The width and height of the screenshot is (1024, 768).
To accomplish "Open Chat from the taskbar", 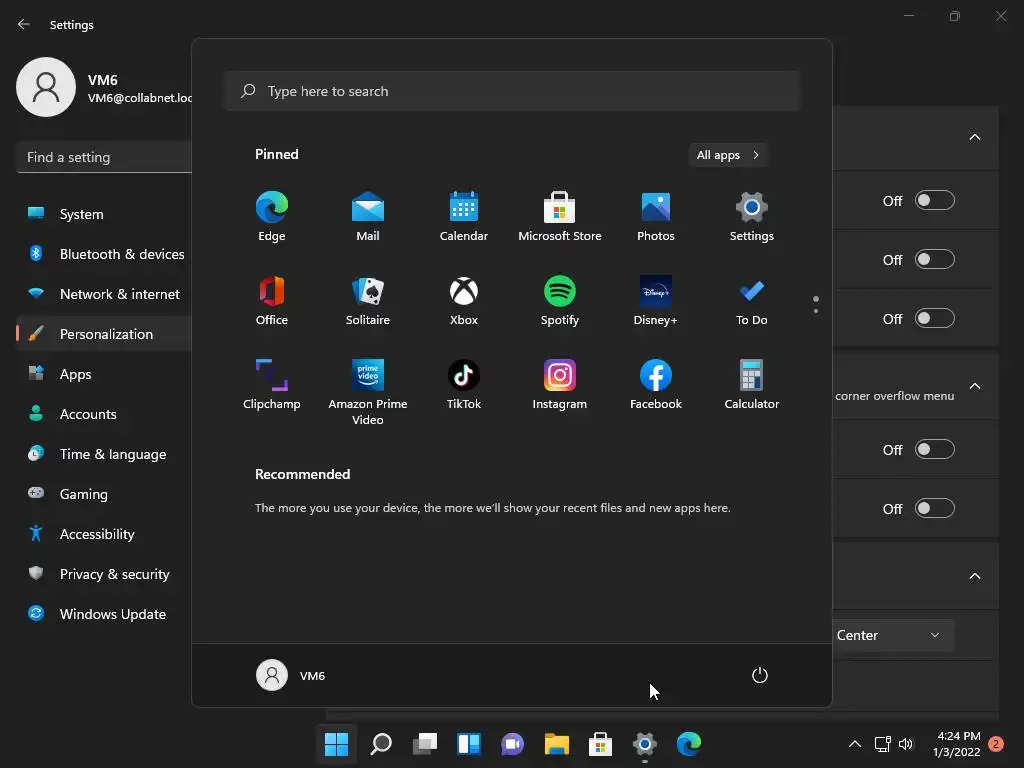I will coord(513,744).
